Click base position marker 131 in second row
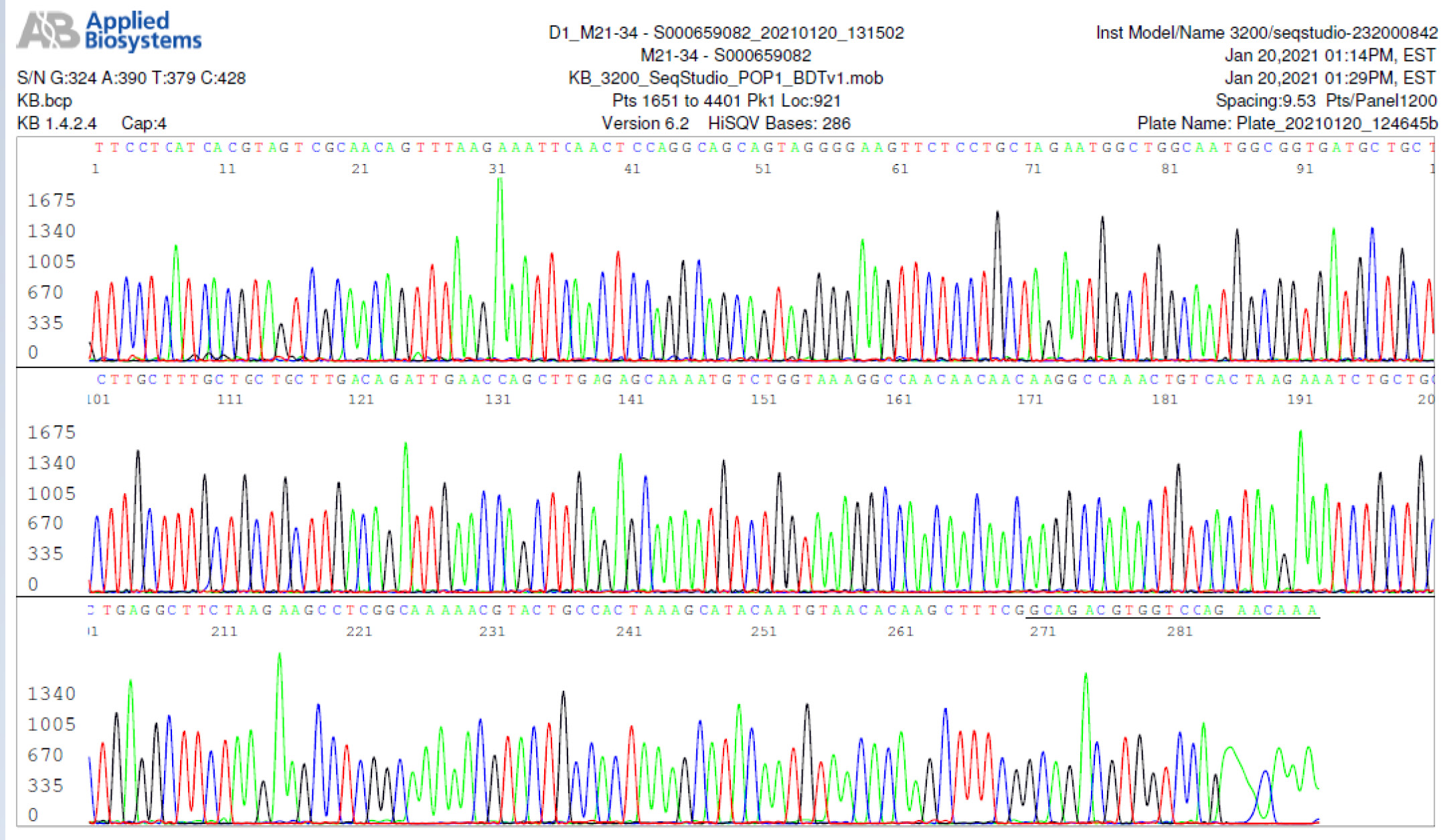 click(498, 400)
